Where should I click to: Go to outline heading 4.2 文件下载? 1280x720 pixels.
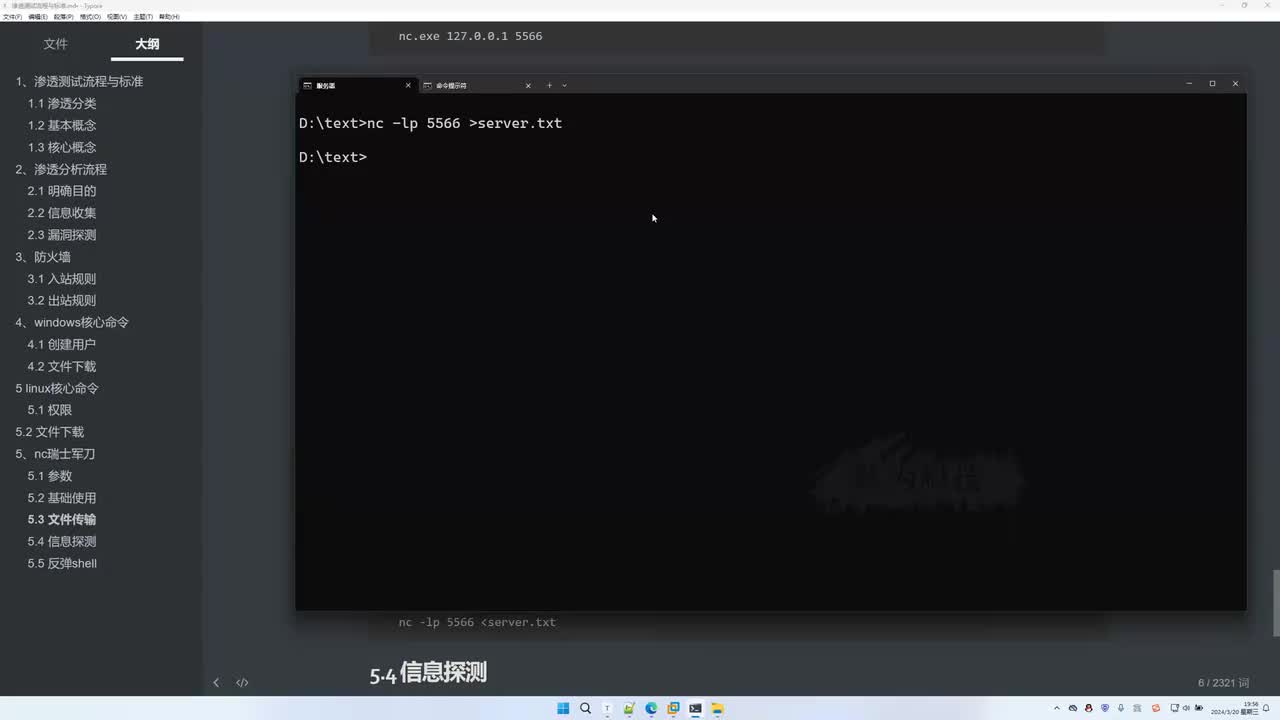click(x=62, y=367)
